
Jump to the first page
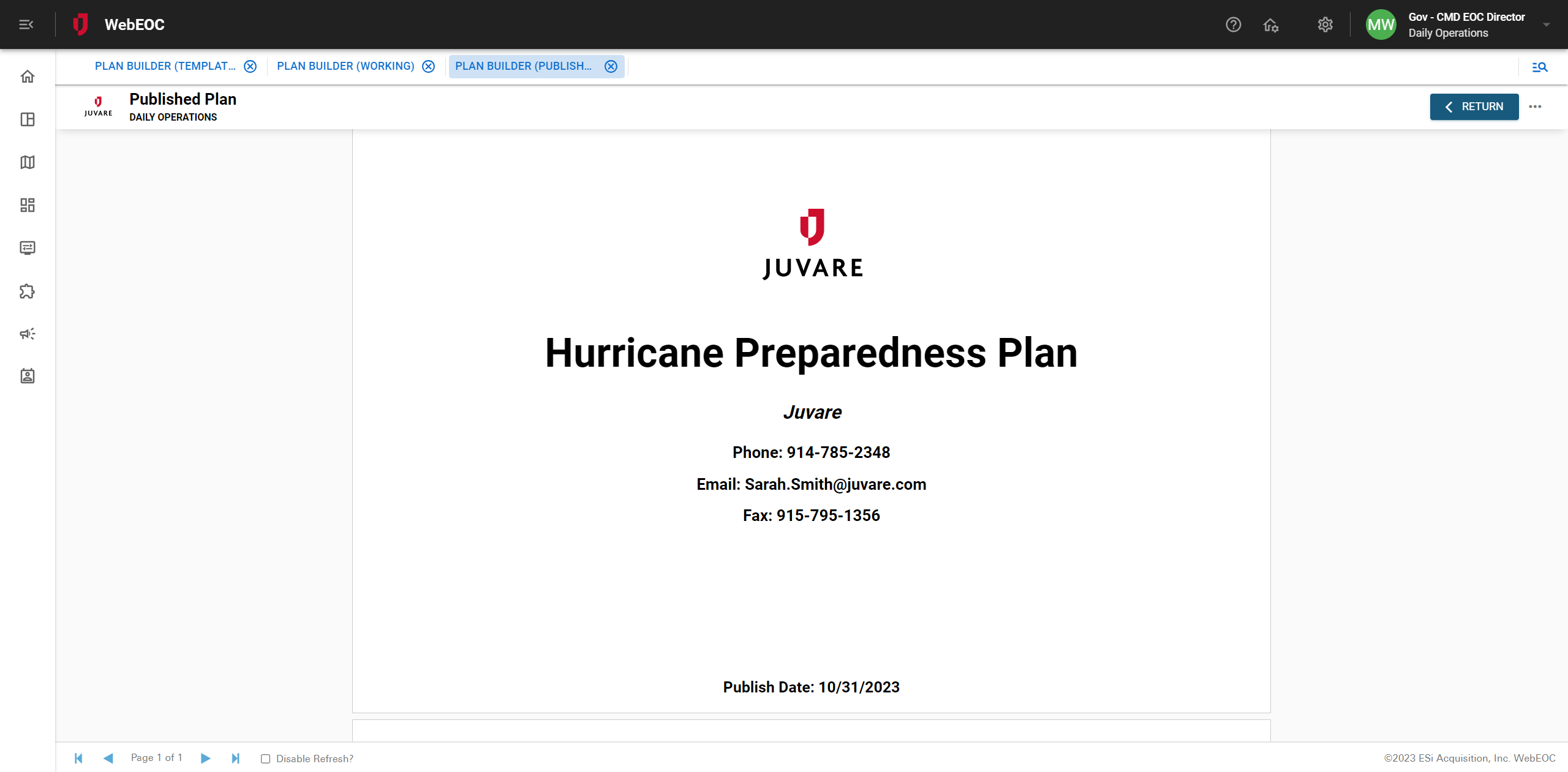point(78,759)
